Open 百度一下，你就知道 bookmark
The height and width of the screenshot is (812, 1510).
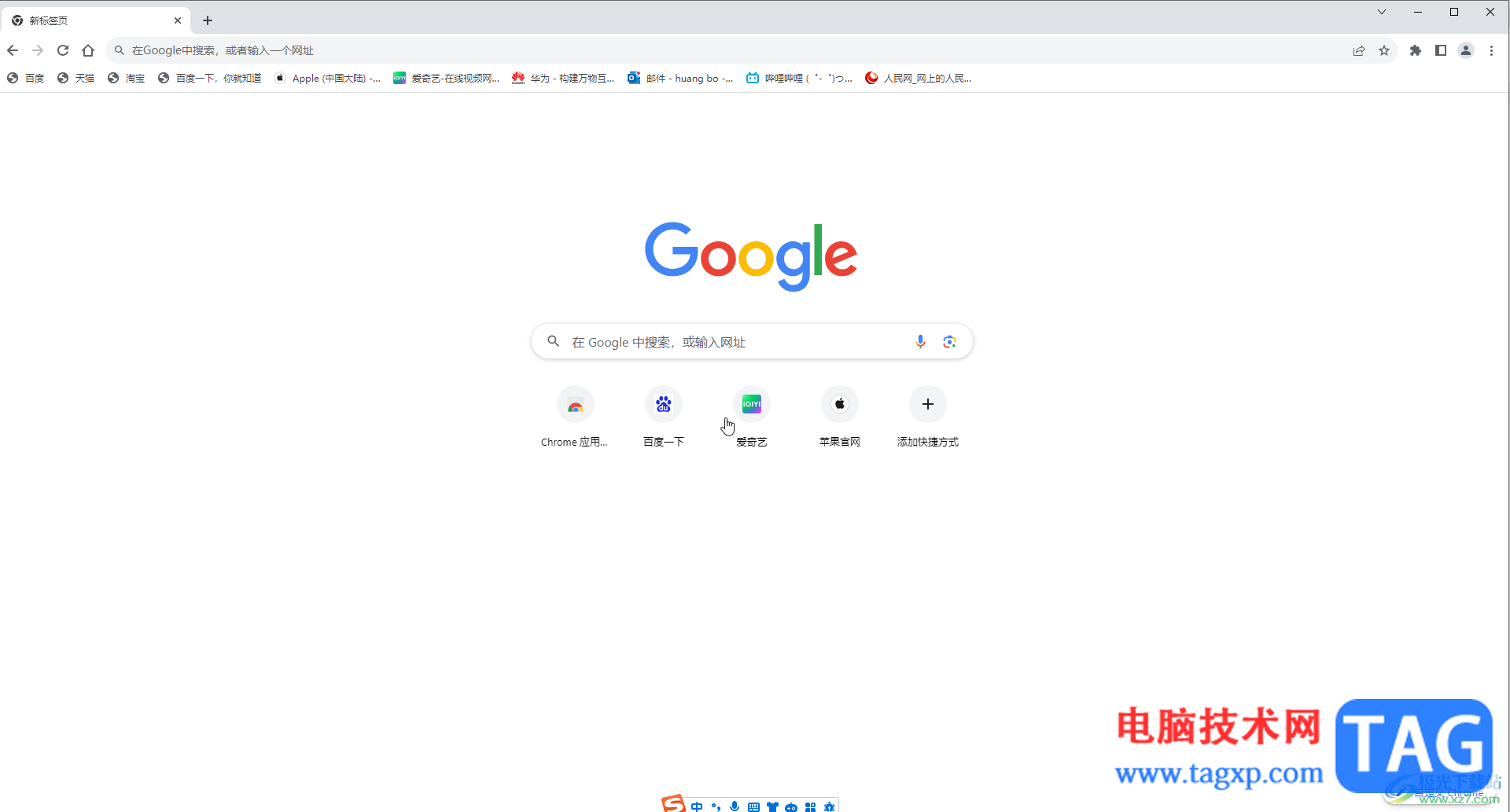pos(209,78)
